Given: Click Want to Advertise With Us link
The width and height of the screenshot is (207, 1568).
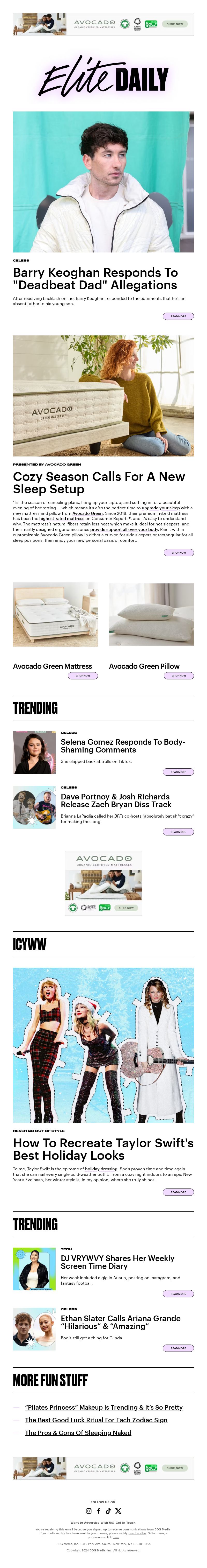Looking at the screenshot, I should point(103,1522).
